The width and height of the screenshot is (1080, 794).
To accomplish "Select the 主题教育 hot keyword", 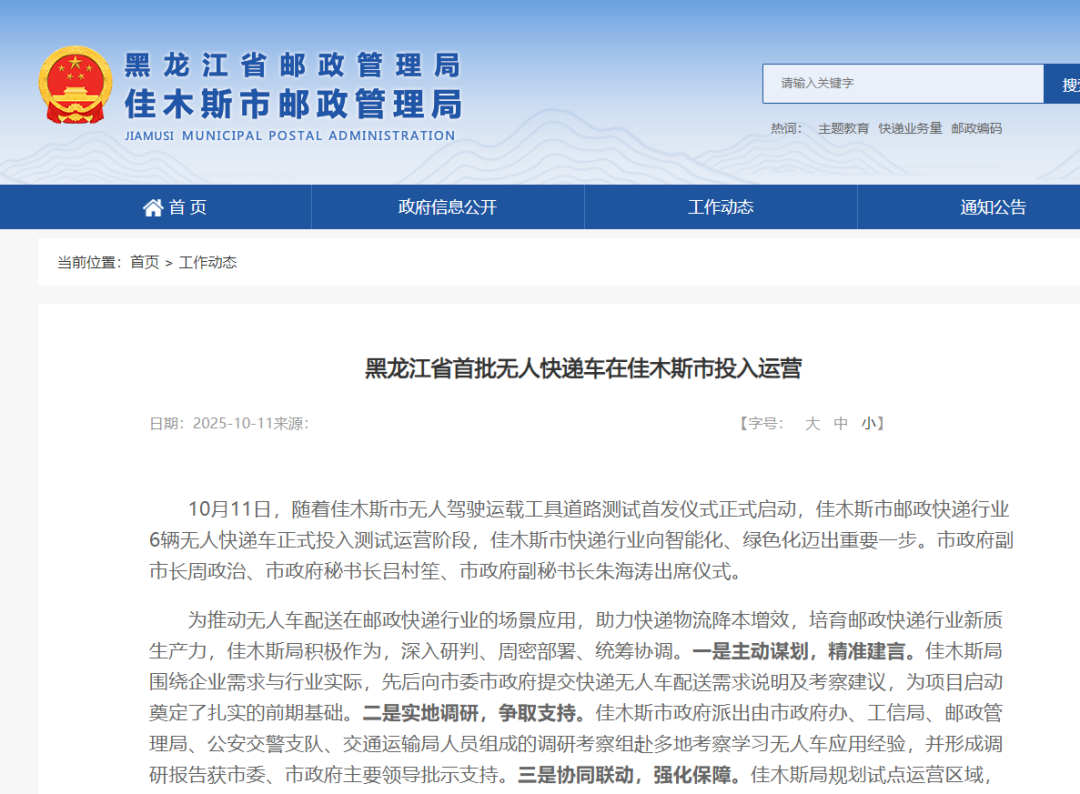I will [843, 128].
